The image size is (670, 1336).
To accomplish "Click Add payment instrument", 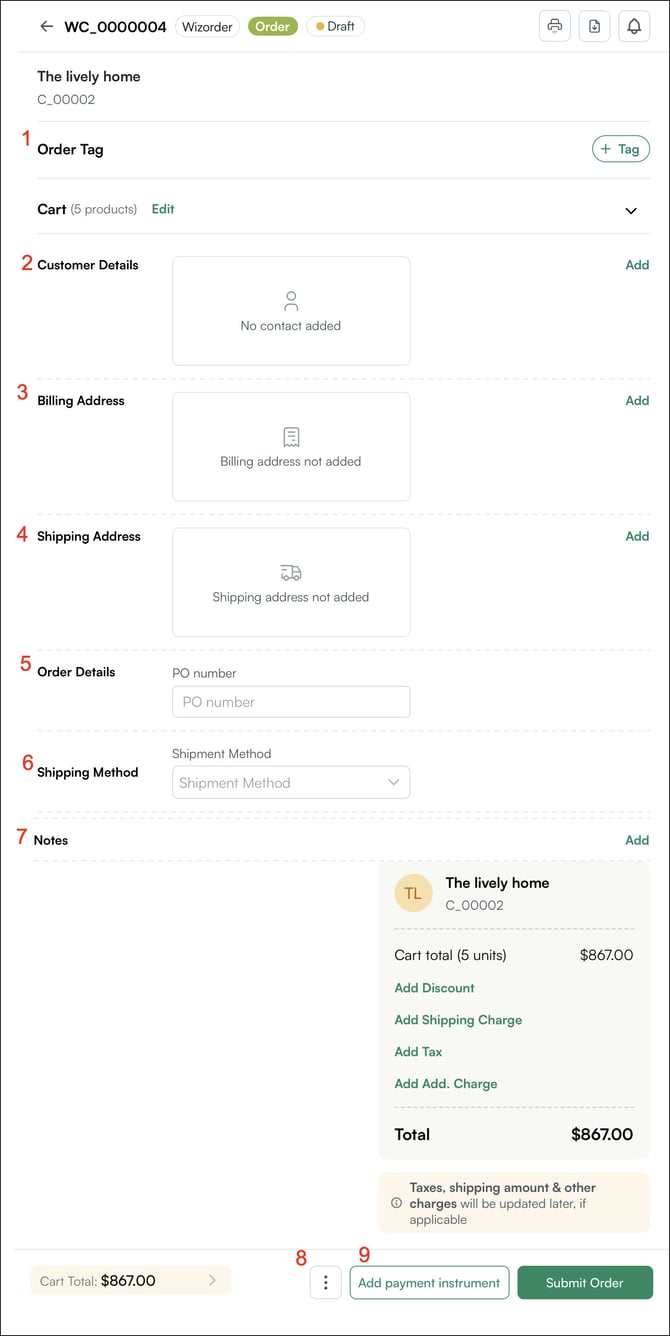I will [429, 1281].
